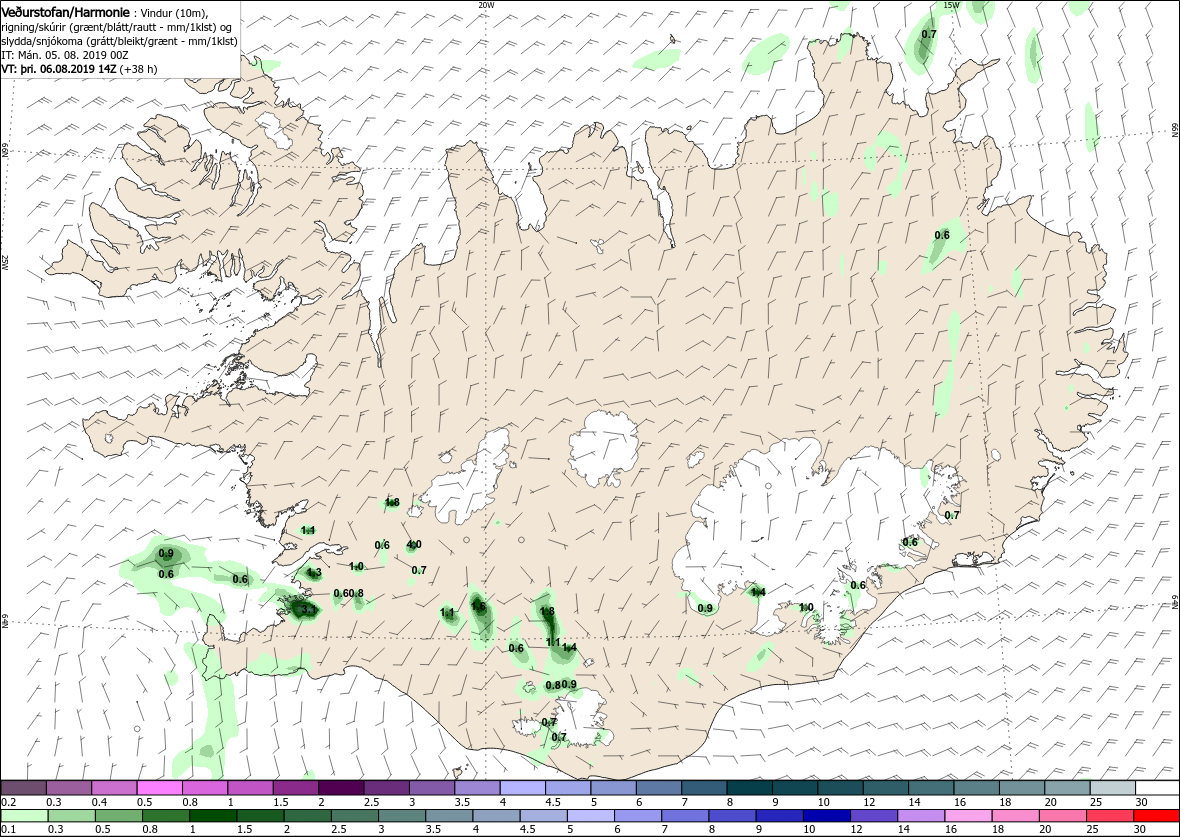The height and width of the screenshot is (837, 1180).
Task: Click the 20W longitude label
Action: (487, 5)
